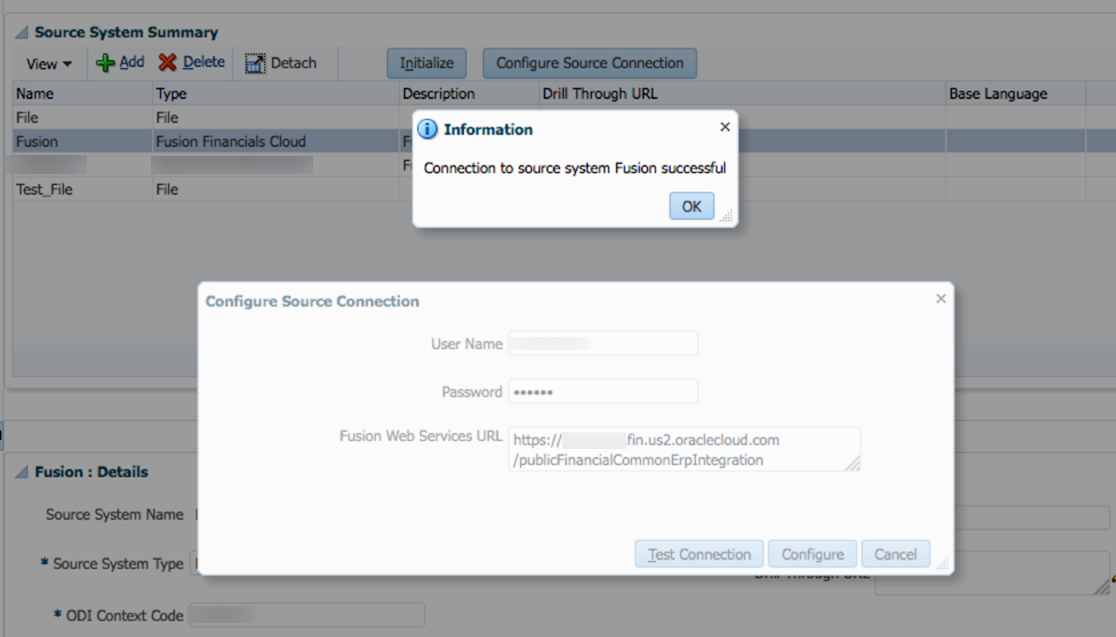Close the Configure Source Connection dialog
This screenshot has height=637, width=1116.
pos(940,298)
